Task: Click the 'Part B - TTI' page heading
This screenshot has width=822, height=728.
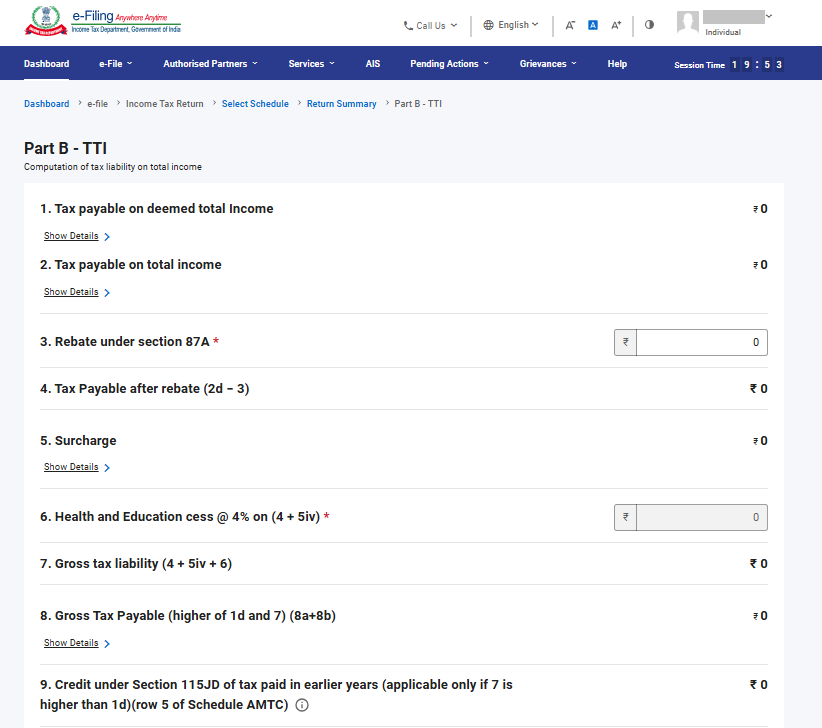Action: 66,148
